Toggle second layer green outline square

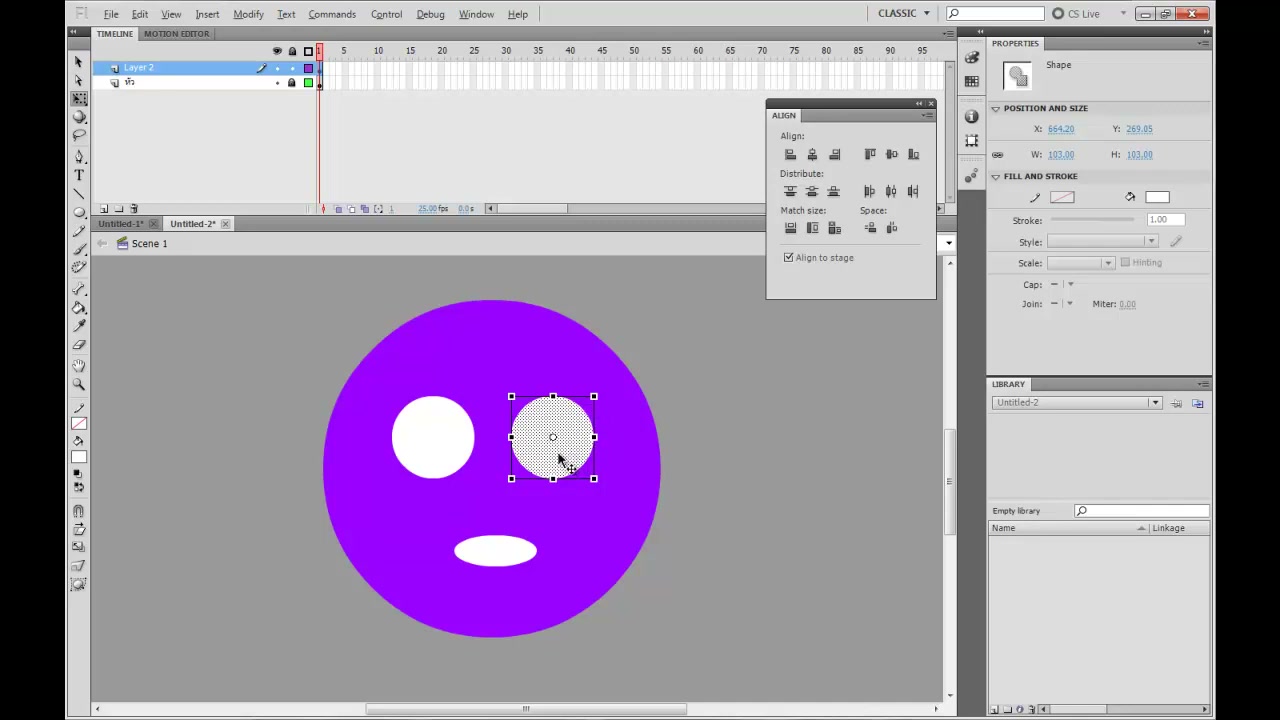coord(308,83)
